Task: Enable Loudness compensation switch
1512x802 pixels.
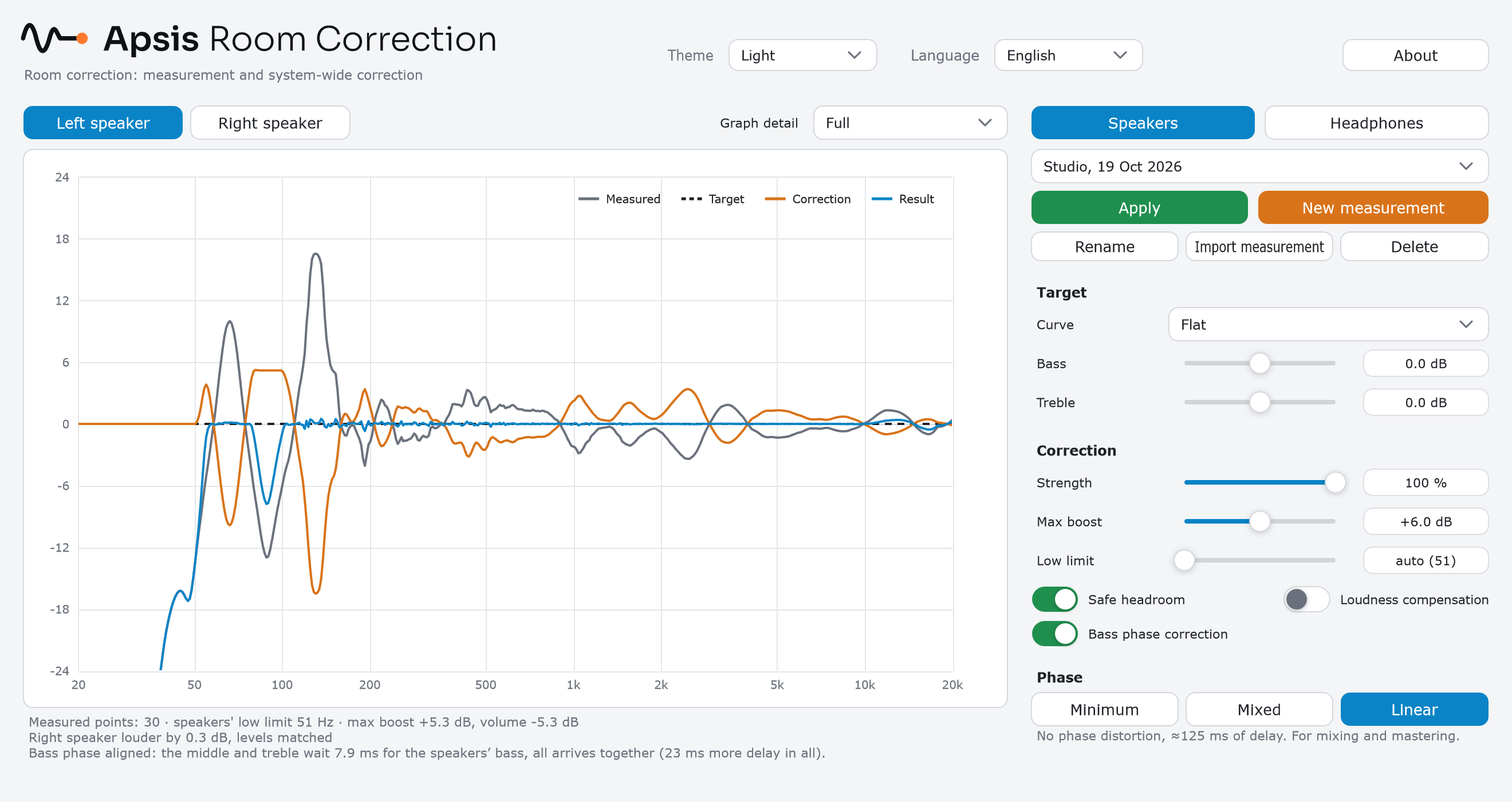Action: (1306, 599)
